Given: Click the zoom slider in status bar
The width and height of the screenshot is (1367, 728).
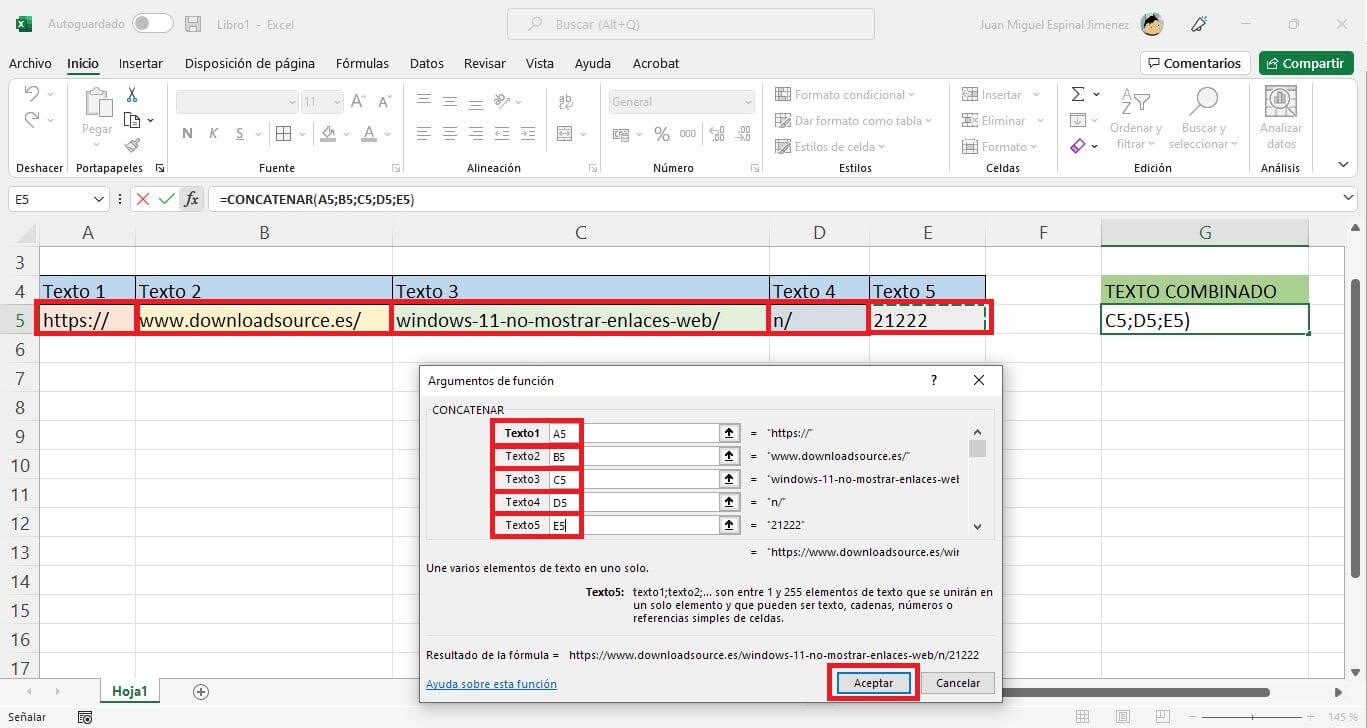Looking at the screenshot, I should [x=1250, y=717].
